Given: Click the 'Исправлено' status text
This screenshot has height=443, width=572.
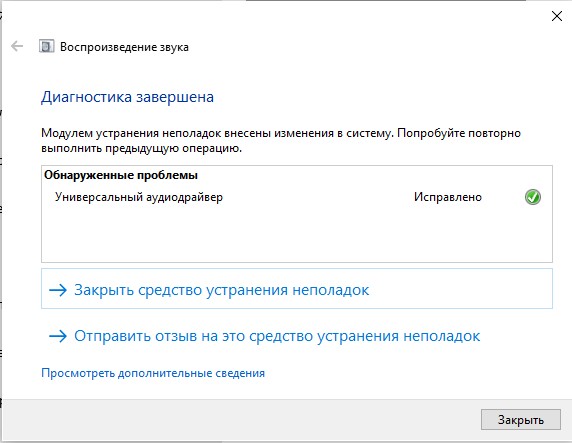Looking at the screenshot, I should tap(448, 197).
